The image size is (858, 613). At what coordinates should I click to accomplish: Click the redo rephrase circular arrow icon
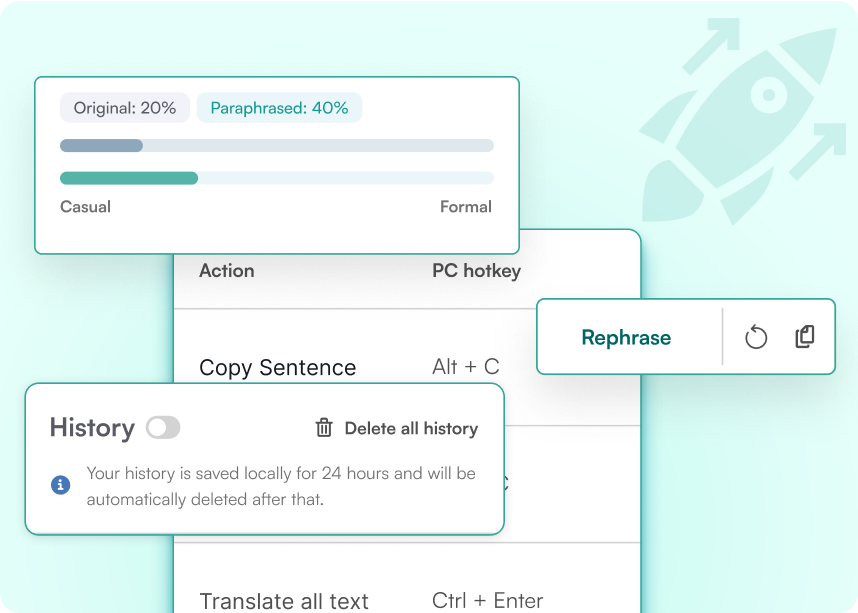point(756,338)
